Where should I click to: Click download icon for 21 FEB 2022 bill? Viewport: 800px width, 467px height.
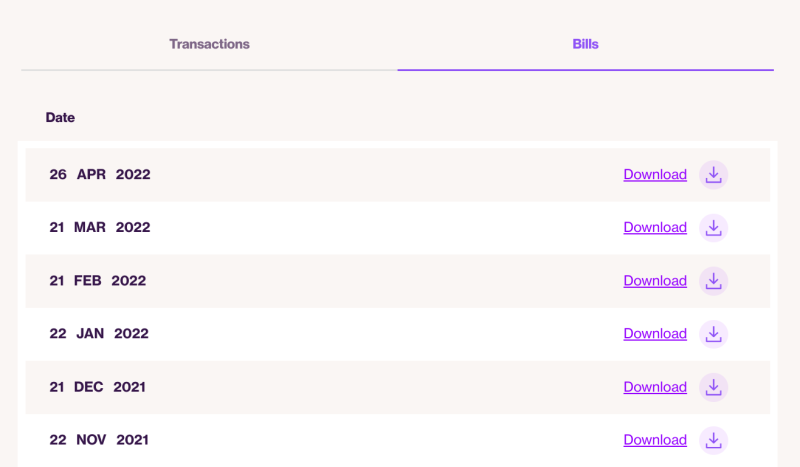pyautogui.click(x=713, y=281)
